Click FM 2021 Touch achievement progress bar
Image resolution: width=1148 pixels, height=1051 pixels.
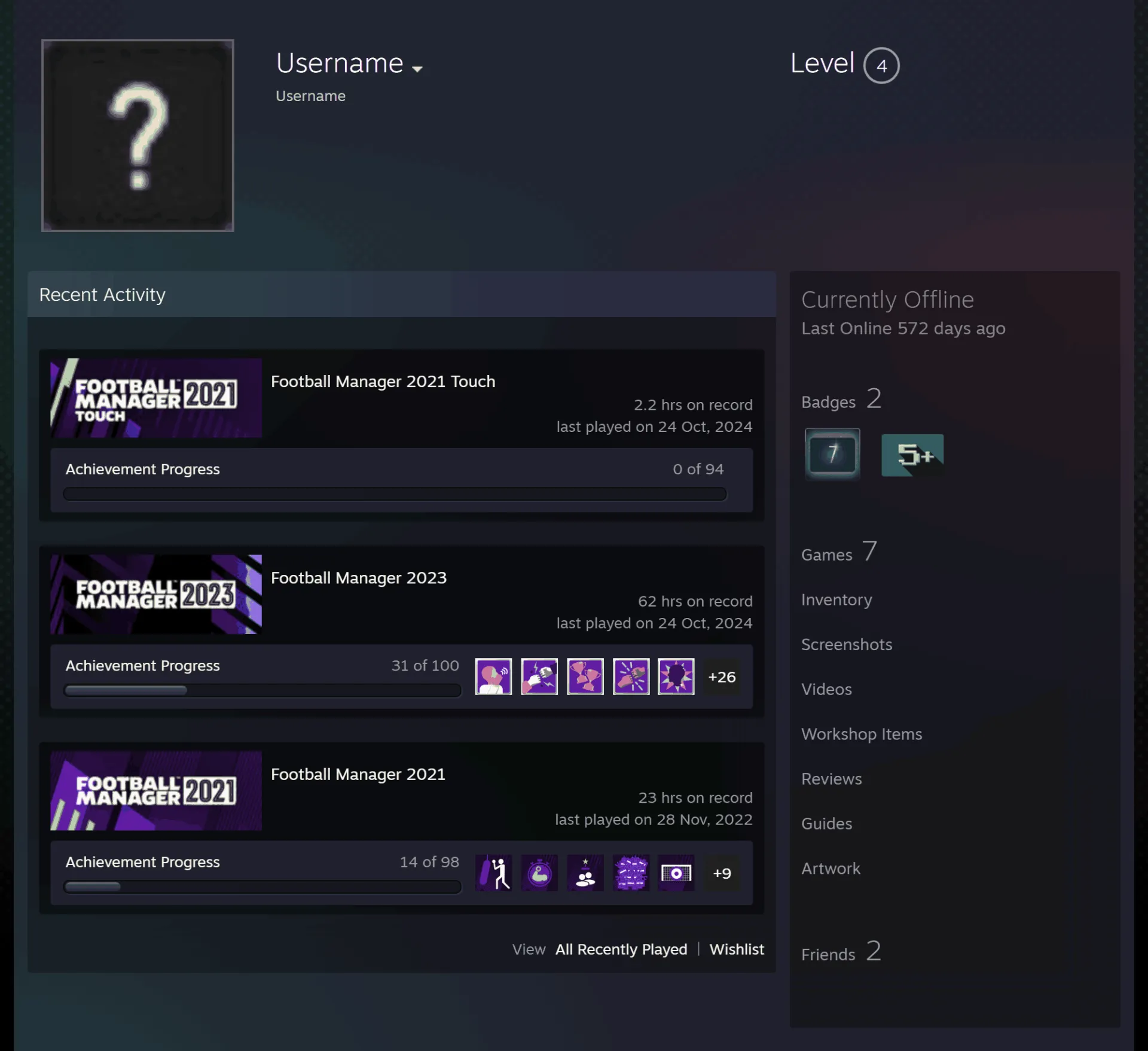(395, 494)
